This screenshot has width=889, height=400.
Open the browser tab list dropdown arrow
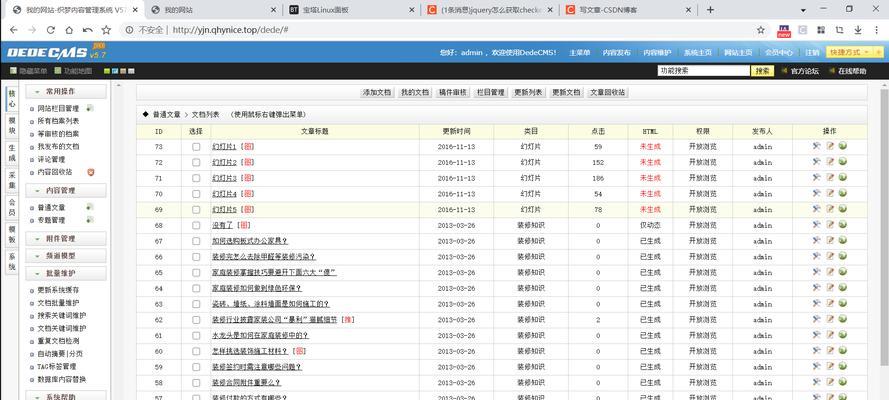click(x=803, y=10)
